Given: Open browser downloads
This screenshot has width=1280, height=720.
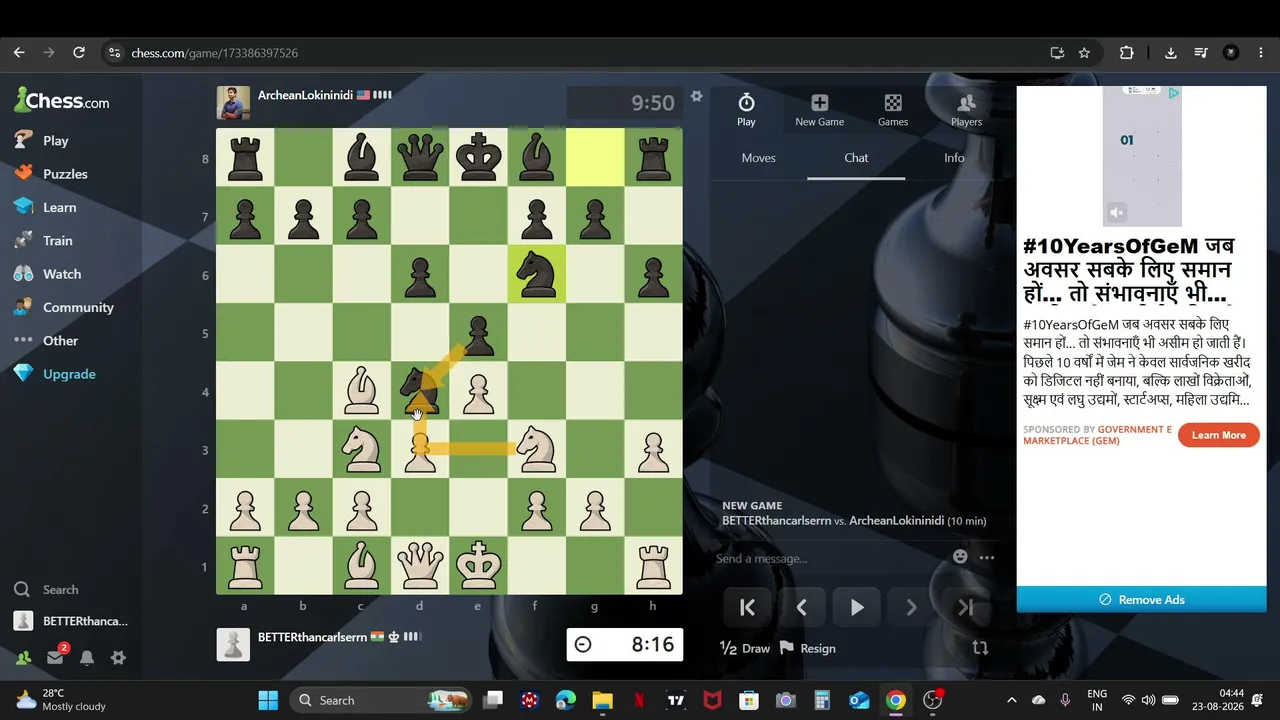Looking at the screenshot, I should coord(1171,53).
